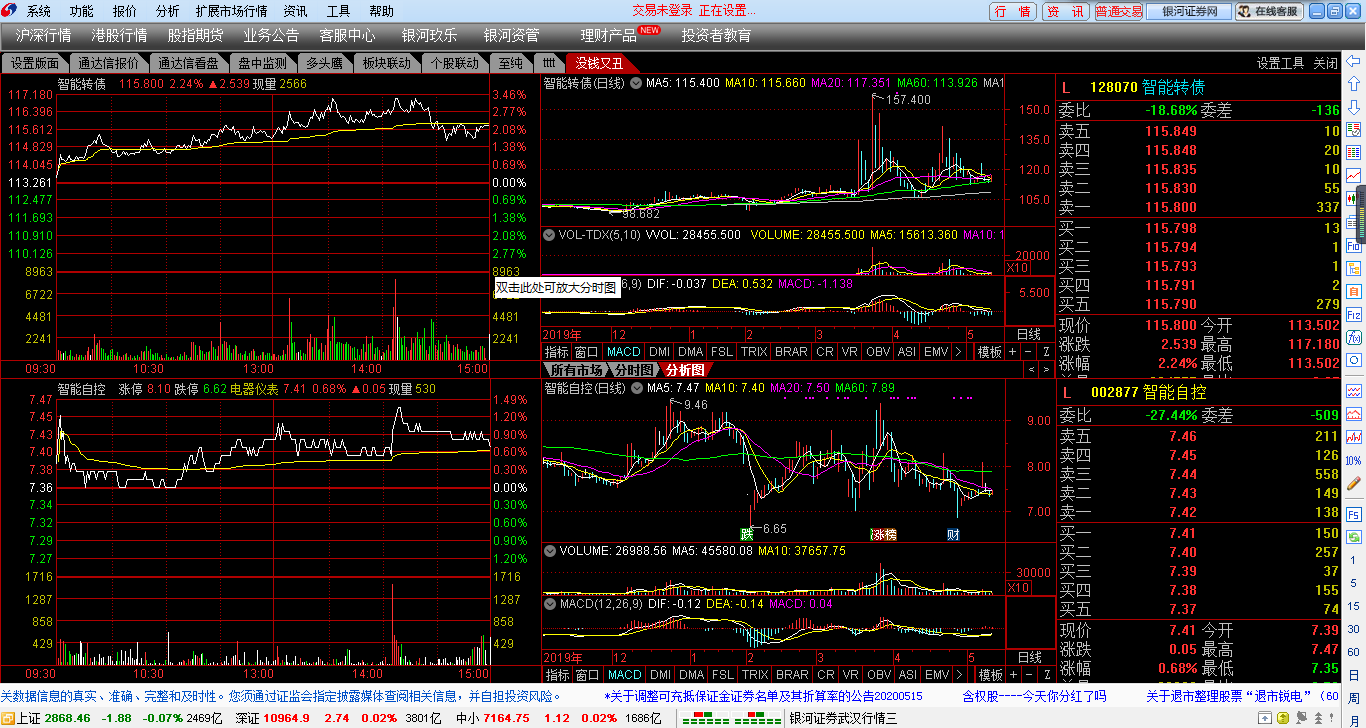Viewport: 1366px width, 728px height.
Task: Open the VOL-TDX indicator dropdown arrow
Action: pos(549,235)
